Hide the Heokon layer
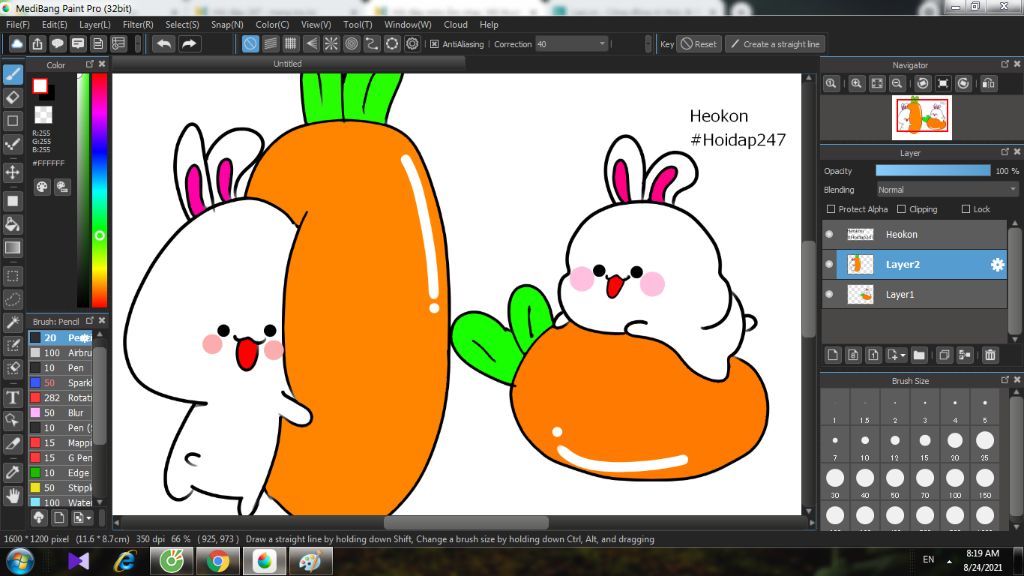1024x576 pixels. pyautogui.click(x=829, y=234)
